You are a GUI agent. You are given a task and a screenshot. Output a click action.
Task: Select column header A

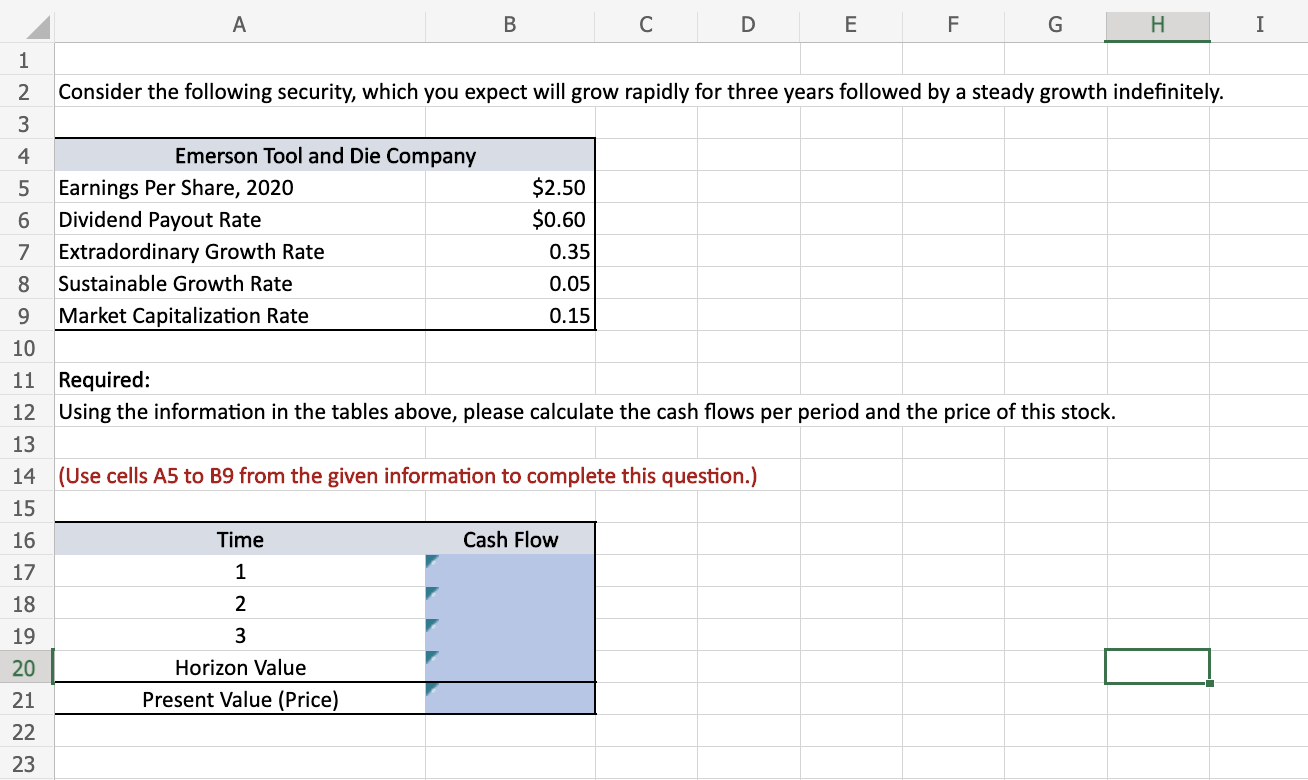239,25
